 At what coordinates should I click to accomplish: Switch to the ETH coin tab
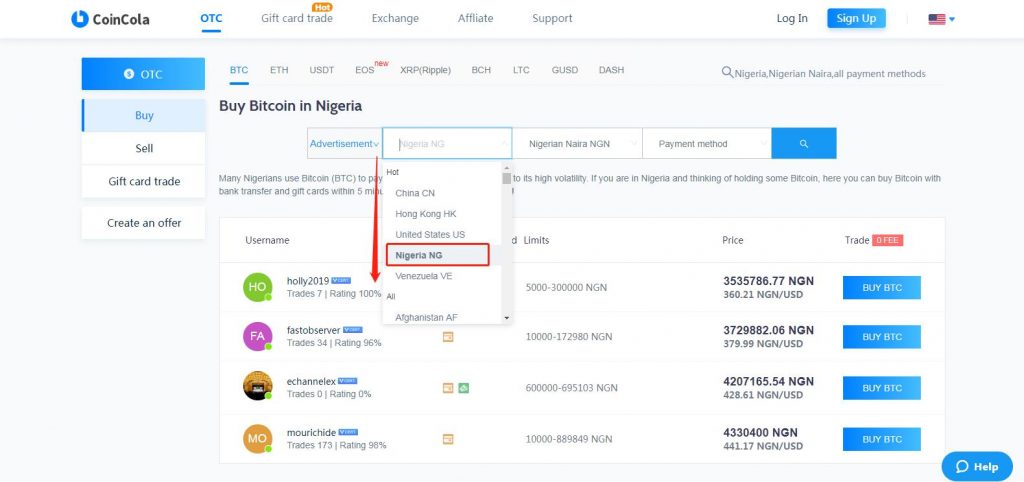(x=279, y=70)
